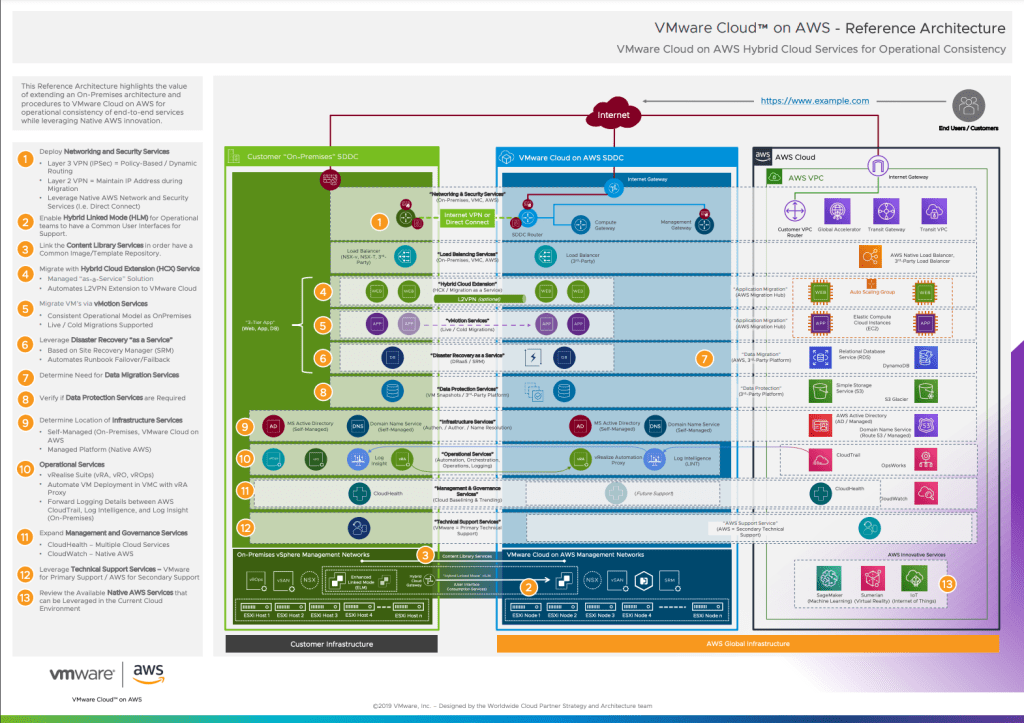Select the DynamoDB icon

pos(925,357)
